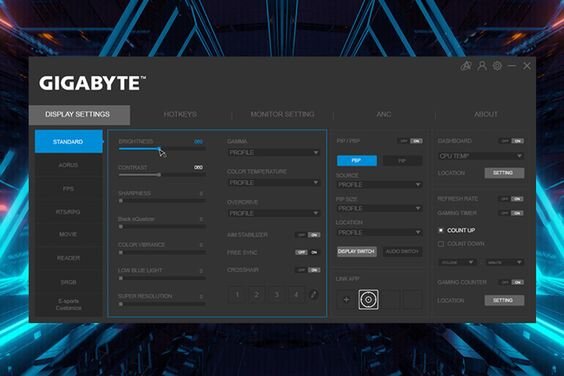Open the PIP Source dropdown
This screenshot has height=376, width=564.
point(379,185)
